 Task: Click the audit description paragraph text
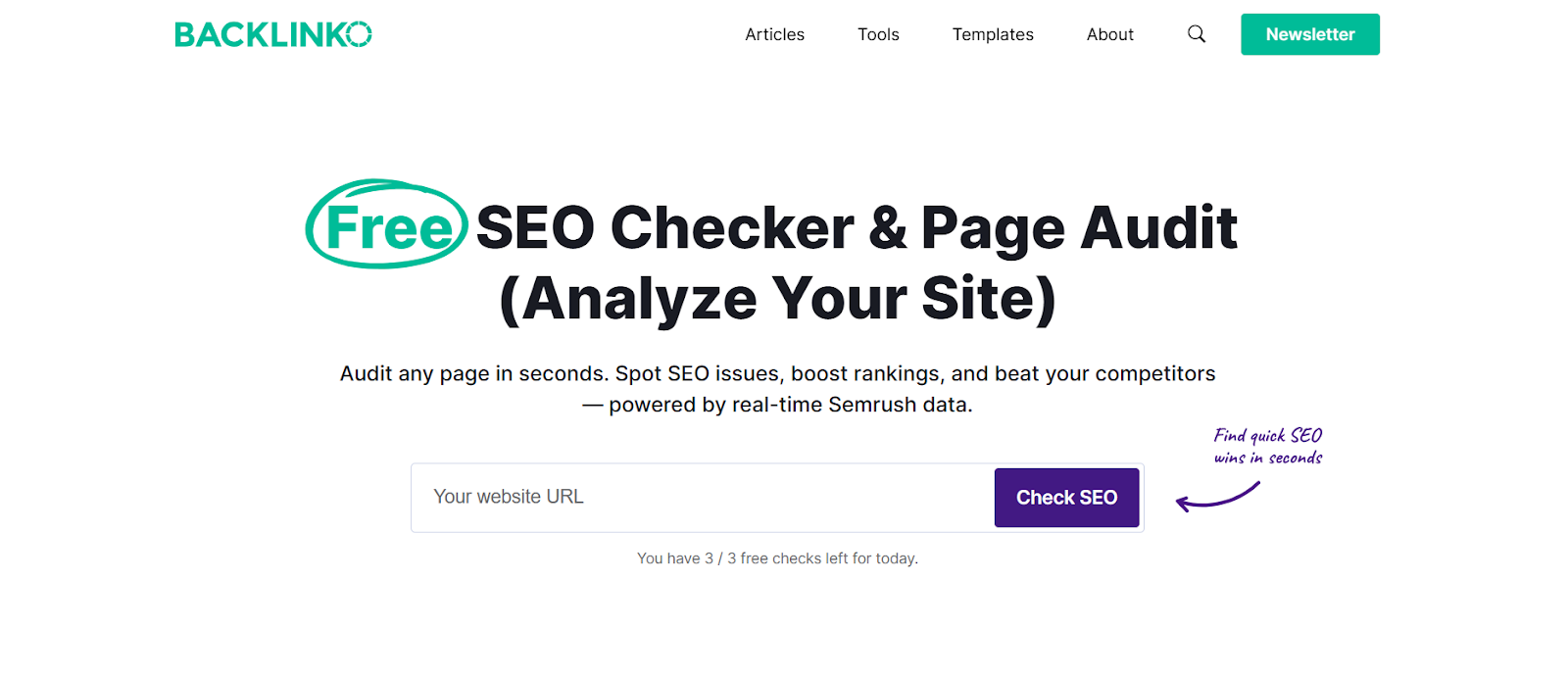777,373
